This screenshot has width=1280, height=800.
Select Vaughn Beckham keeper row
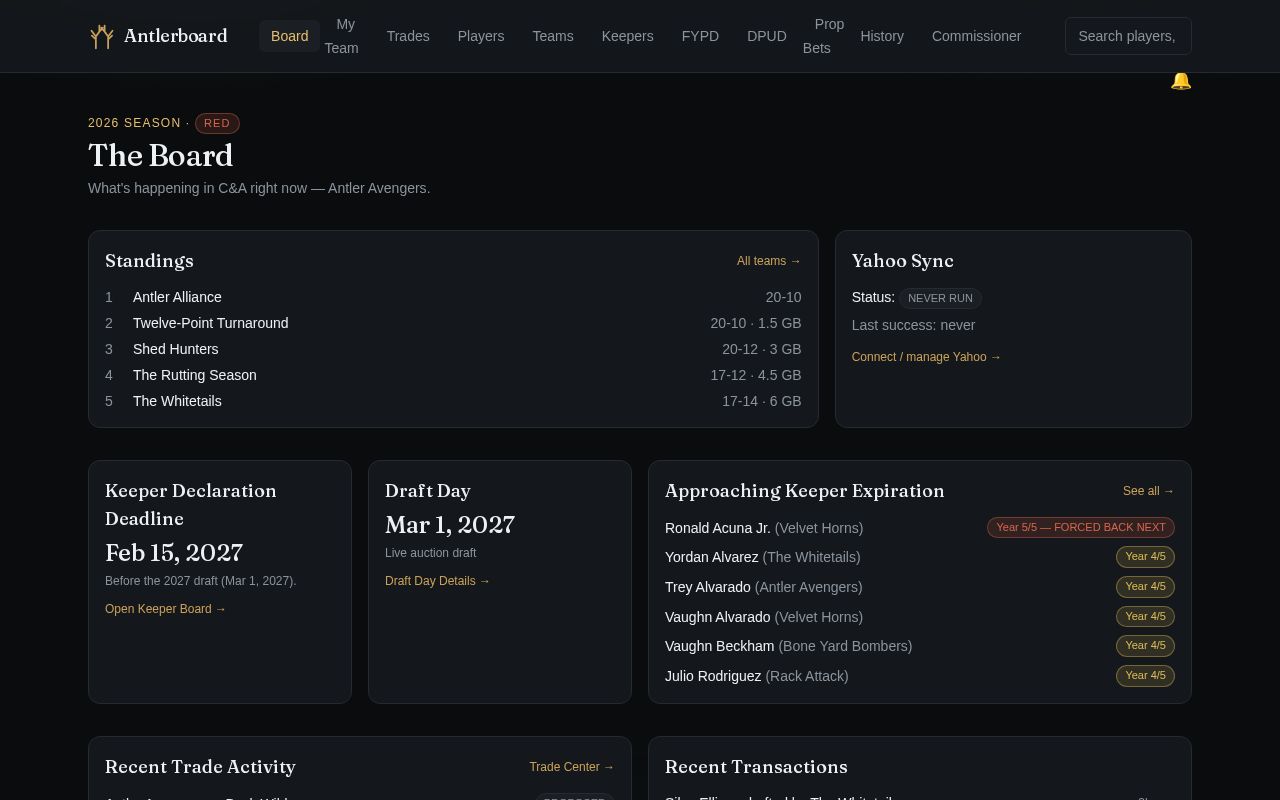[x=920, y=646]
